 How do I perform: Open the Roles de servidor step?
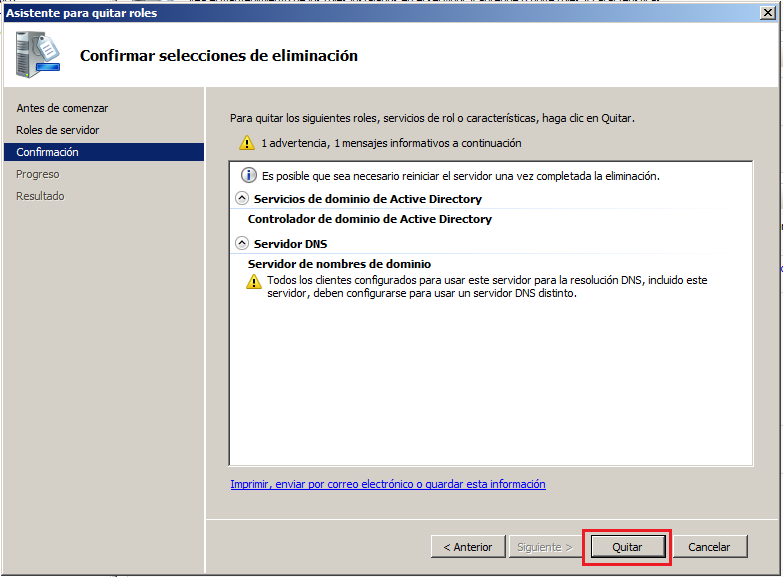click(58, 130)
